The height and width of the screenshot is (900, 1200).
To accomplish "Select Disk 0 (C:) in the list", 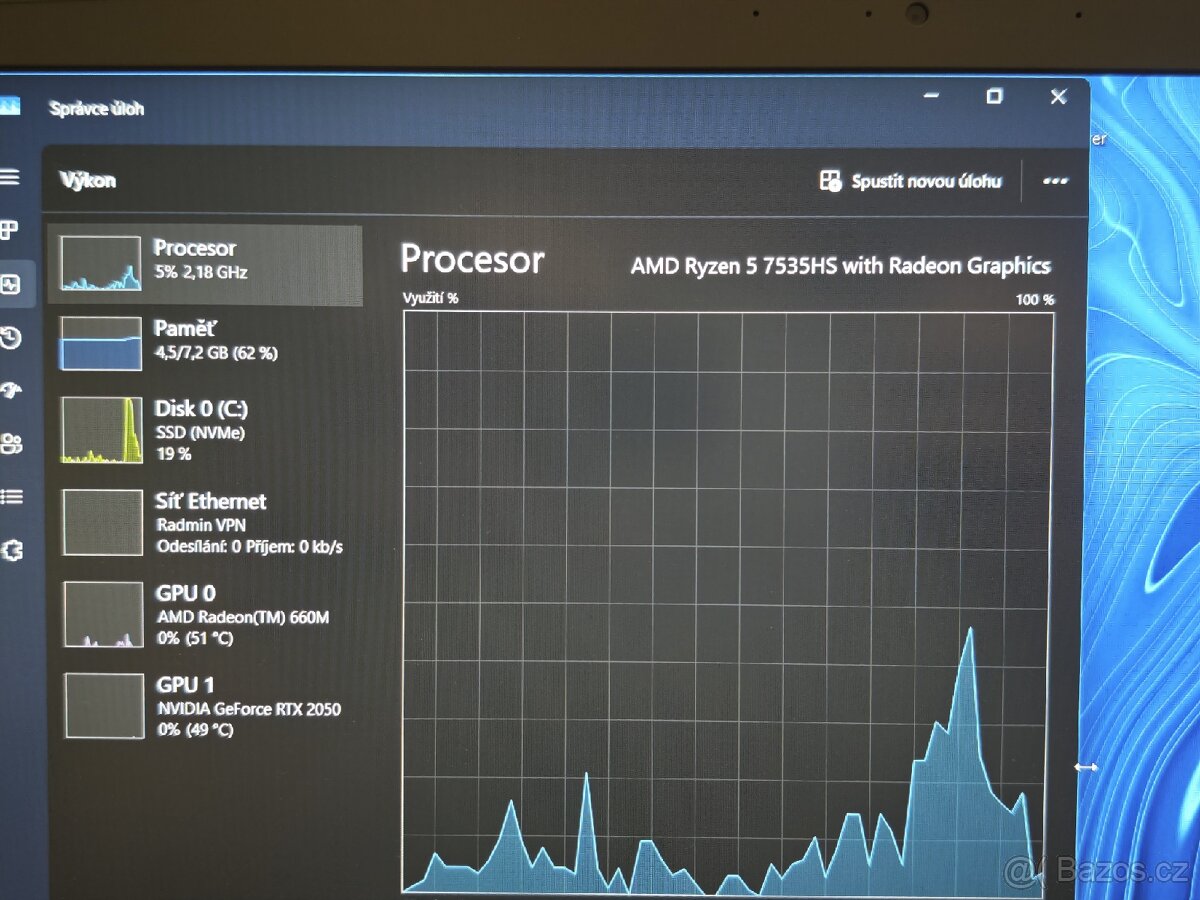I will pos(205,430).
